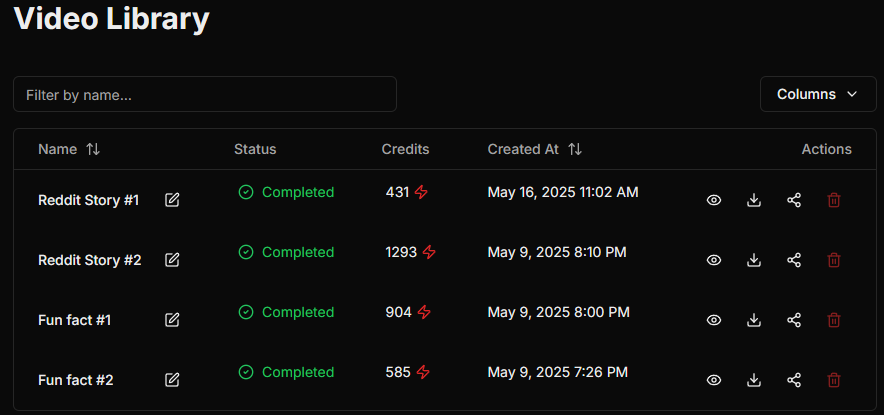Preview Reddit Story #1 with eye icon
Screen dimensions: 884x415
click(714, 200)
